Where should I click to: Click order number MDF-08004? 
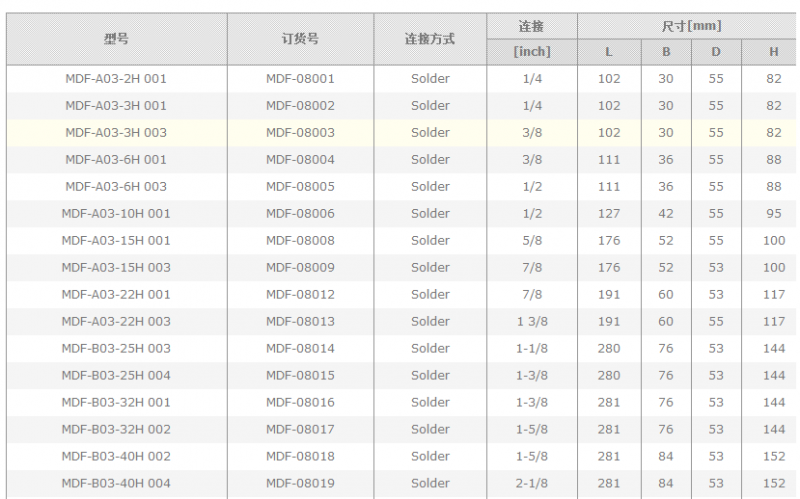pos(300,159)
